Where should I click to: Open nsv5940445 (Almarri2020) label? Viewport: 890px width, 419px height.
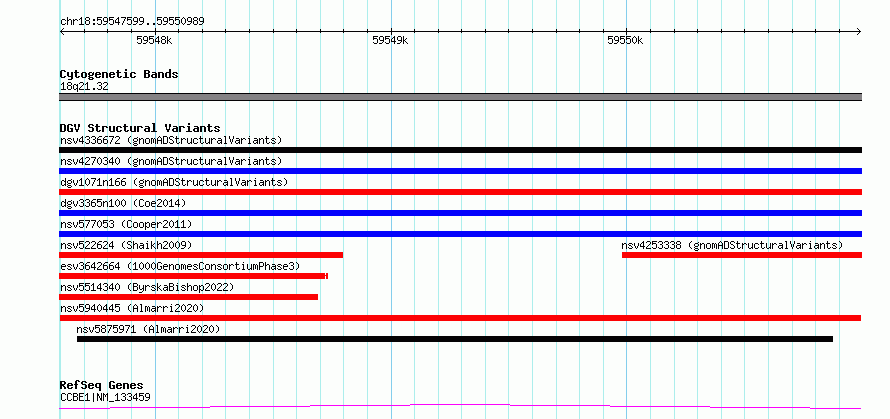tap(132, 308)
